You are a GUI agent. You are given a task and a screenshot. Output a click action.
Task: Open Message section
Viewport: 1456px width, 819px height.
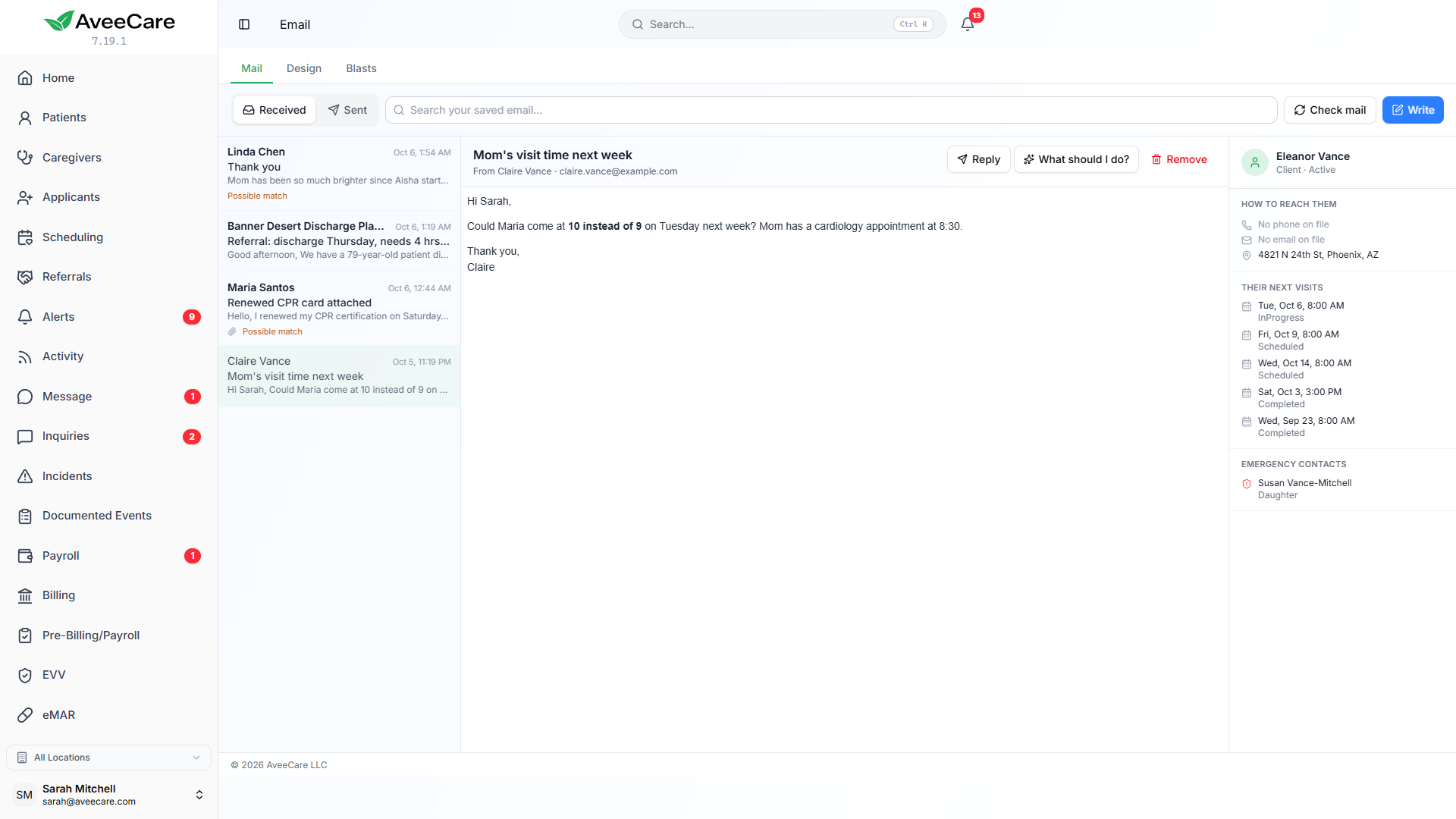pos(108,397)
